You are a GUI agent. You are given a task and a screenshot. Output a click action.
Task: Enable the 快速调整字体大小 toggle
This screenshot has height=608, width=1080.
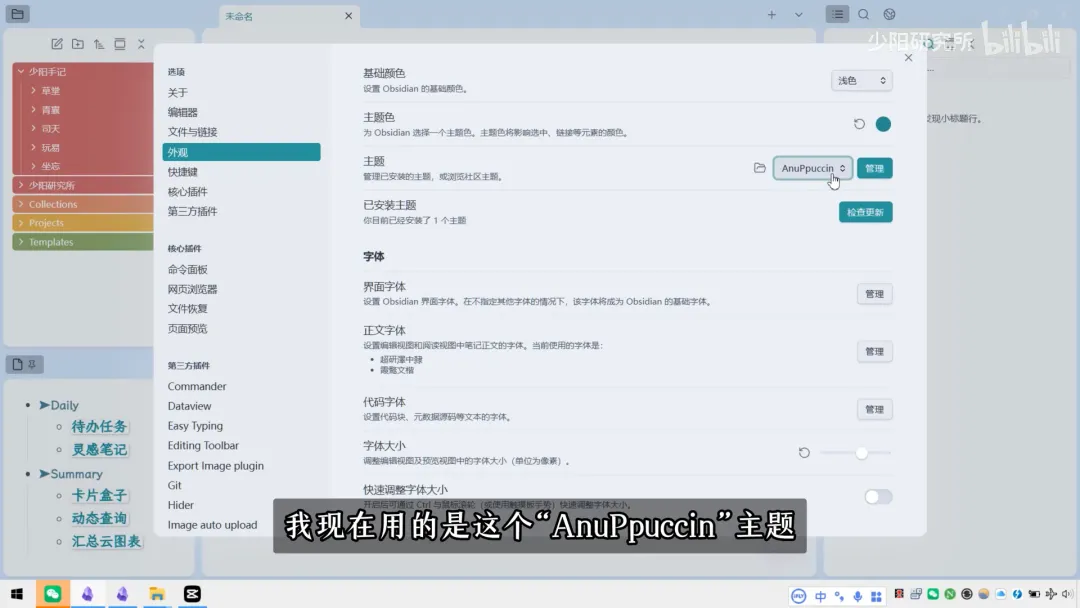[x=877, y=496]
